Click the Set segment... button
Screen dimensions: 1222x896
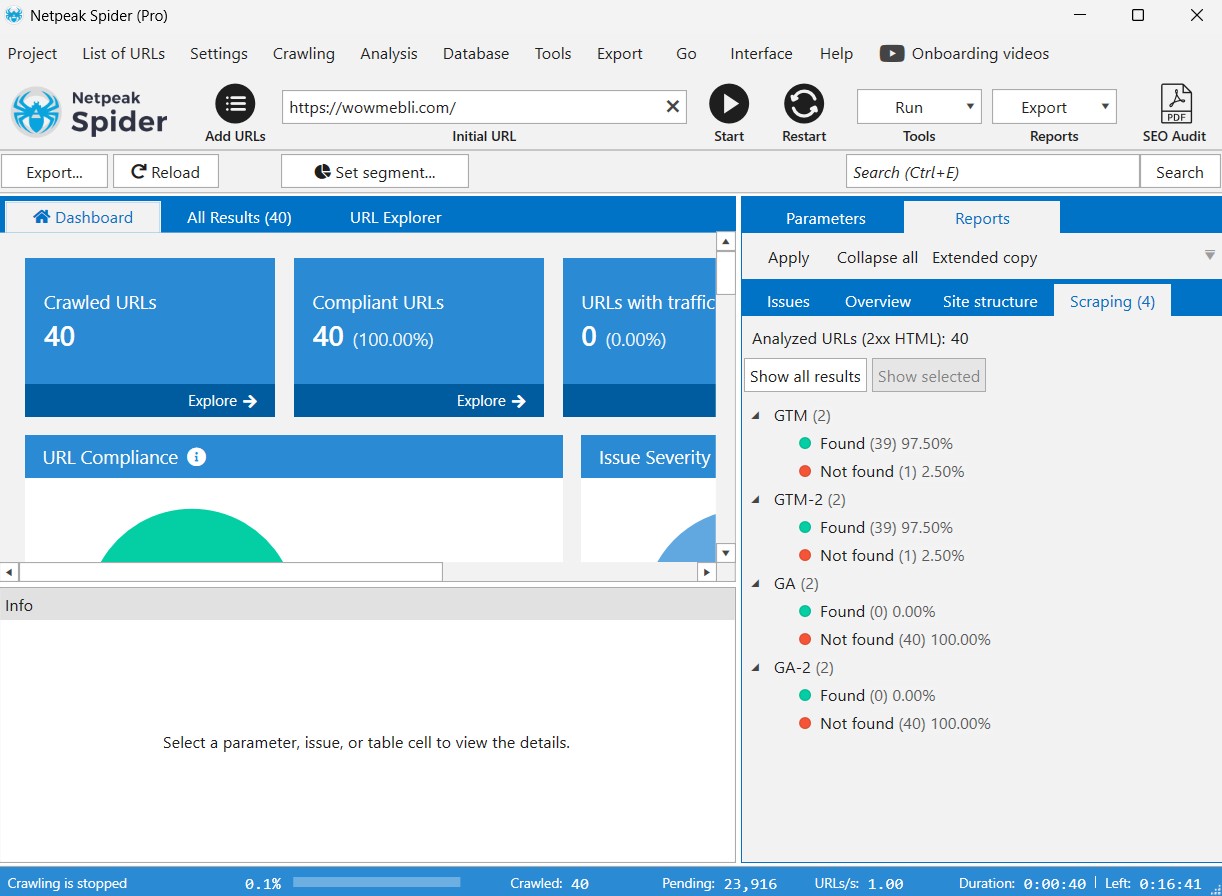[x=375, y=172]
